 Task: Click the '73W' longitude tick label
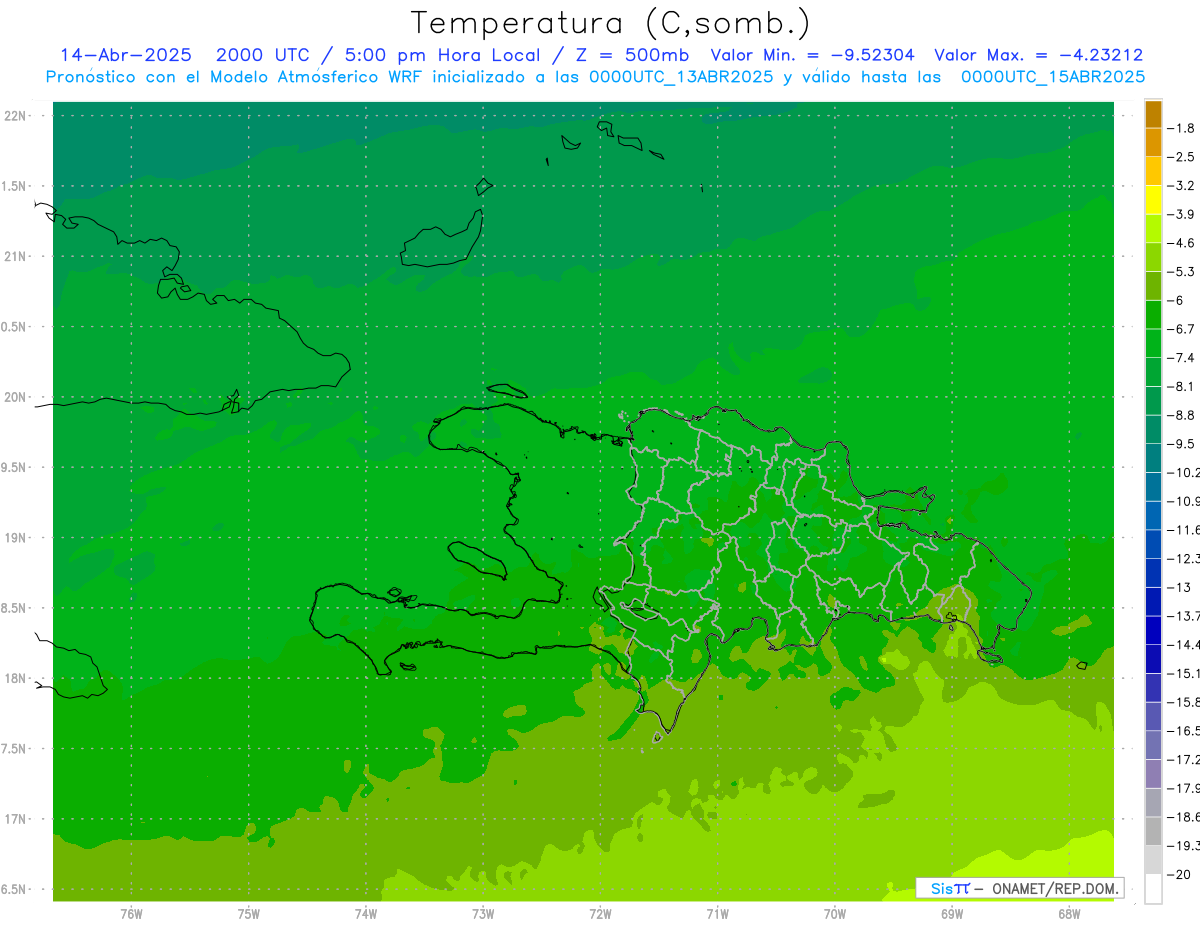click(483, 913)
